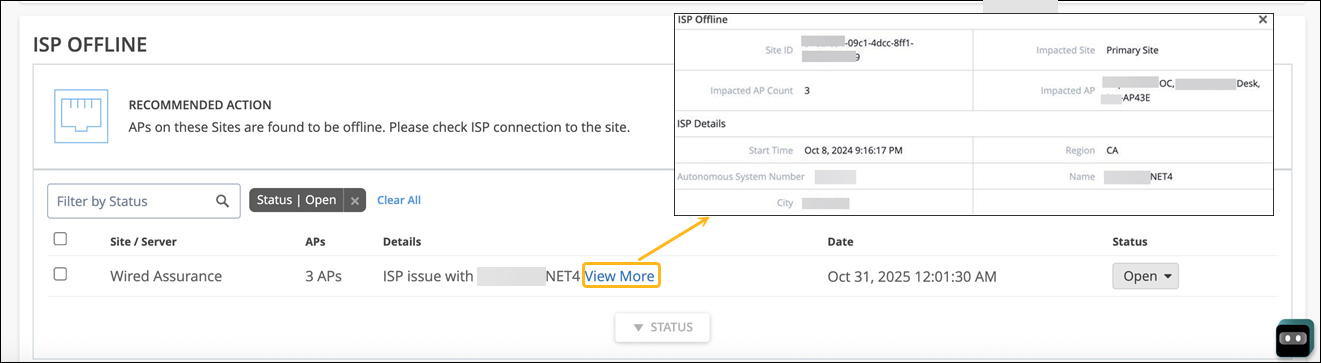Image resolution: width=1321 pixels, height=363 pixels.
Task: Open the Open status dropdown
Action: (1145, 276)
